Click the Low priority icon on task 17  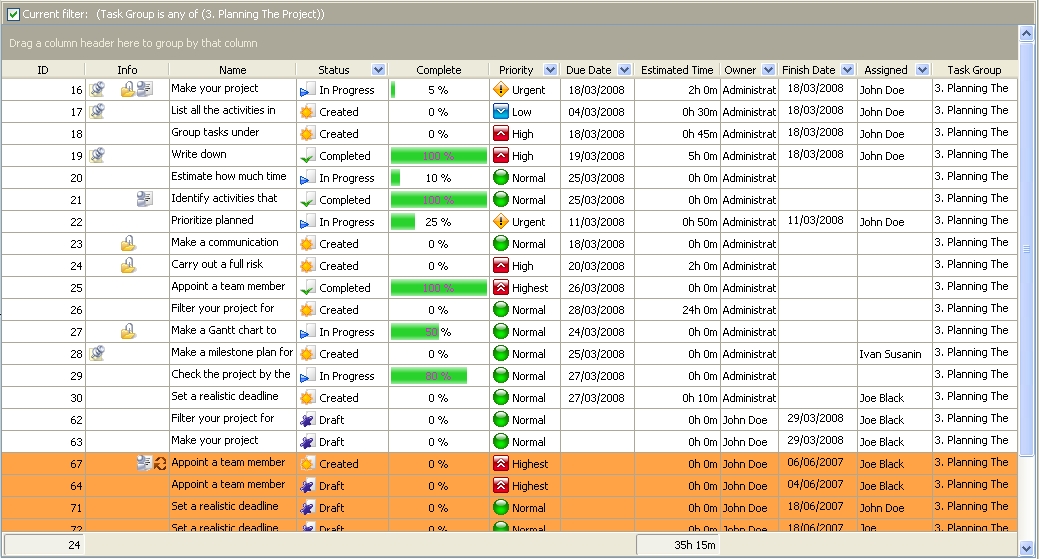(x=501, y=112)
